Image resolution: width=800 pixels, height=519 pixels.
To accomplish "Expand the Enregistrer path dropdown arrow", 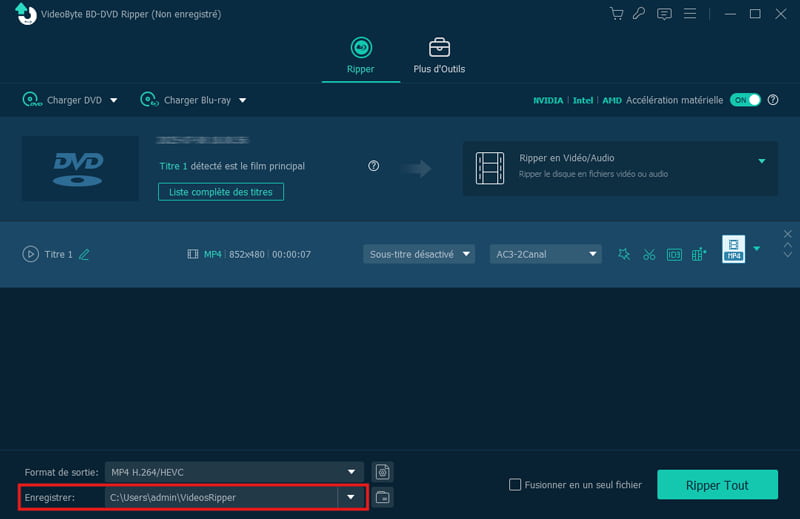I will (x=351, y=497).
